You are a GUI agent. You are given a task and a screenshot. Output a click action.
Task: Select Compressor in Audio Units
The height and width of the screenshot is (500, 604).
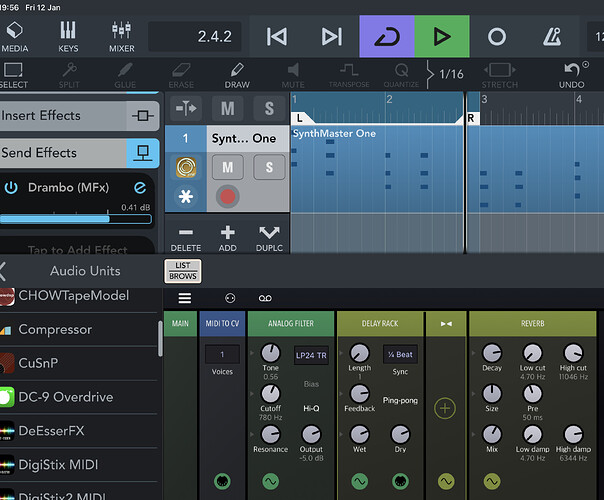[x=79, y=329]
